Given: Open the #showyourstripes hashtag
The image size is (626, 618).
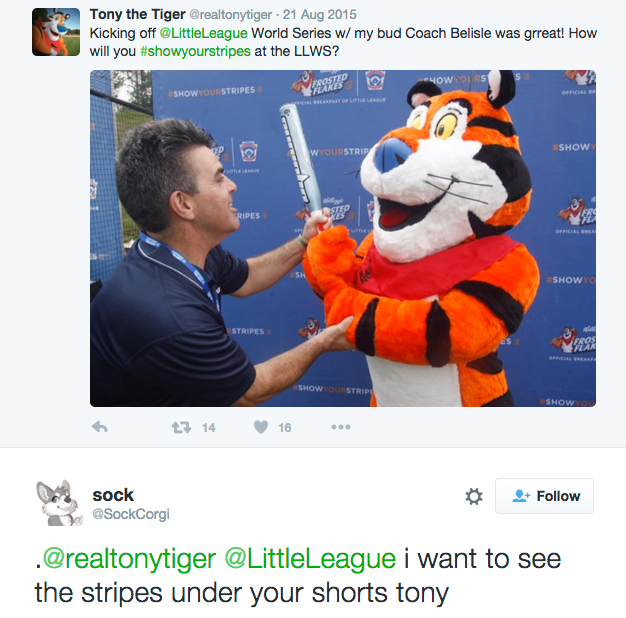Looking at the screenshot, I should point(195,52).
